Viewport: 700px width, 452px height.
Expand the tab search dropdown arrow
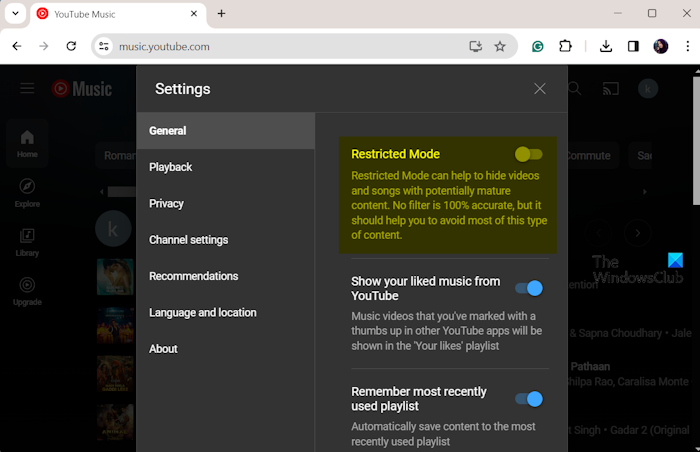click(x=16, y=14)
